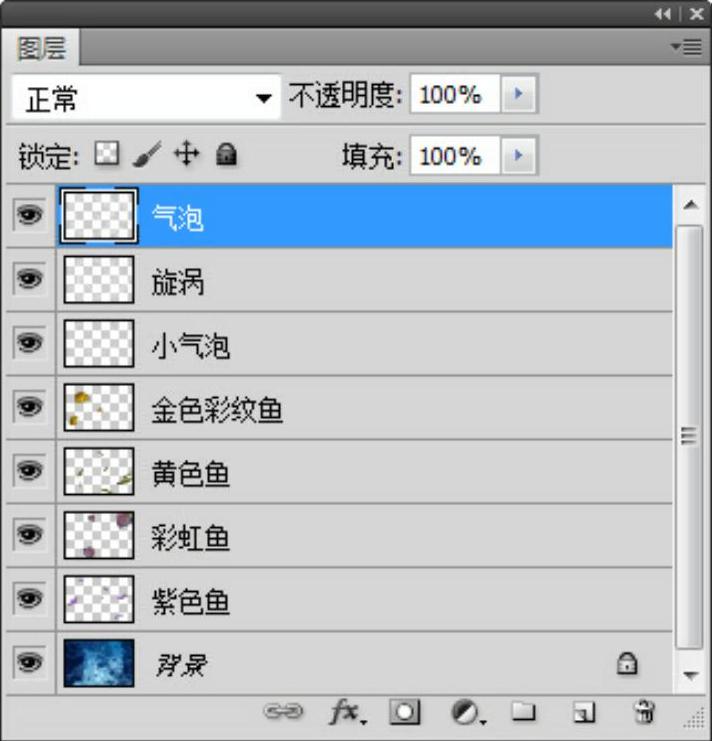The width and height of the screenshot is (712, 741).
Task: Click the link layers chain icon
Action: click(283, 711)
